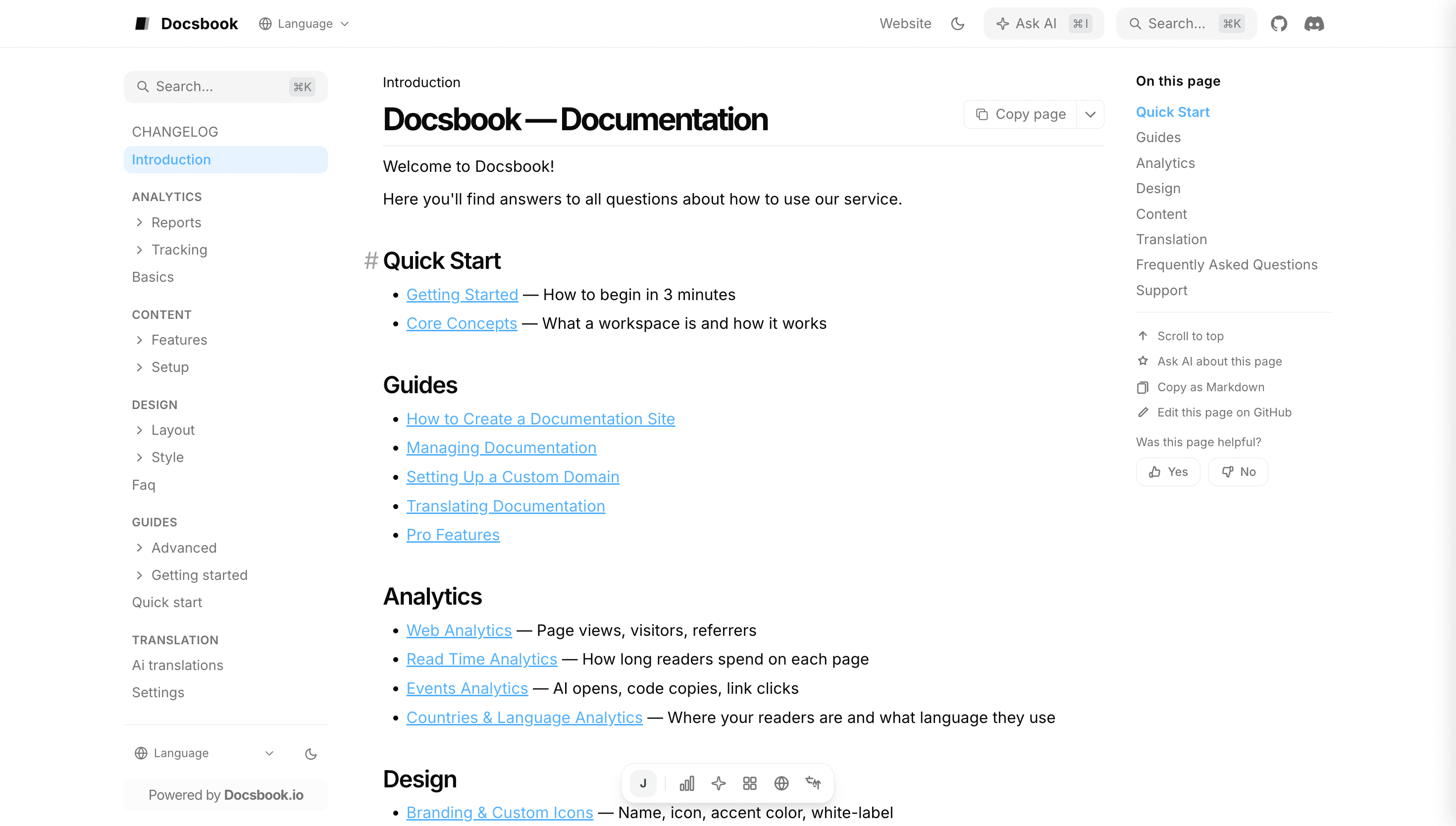Open the Managing Documentation link

[501, 448]
